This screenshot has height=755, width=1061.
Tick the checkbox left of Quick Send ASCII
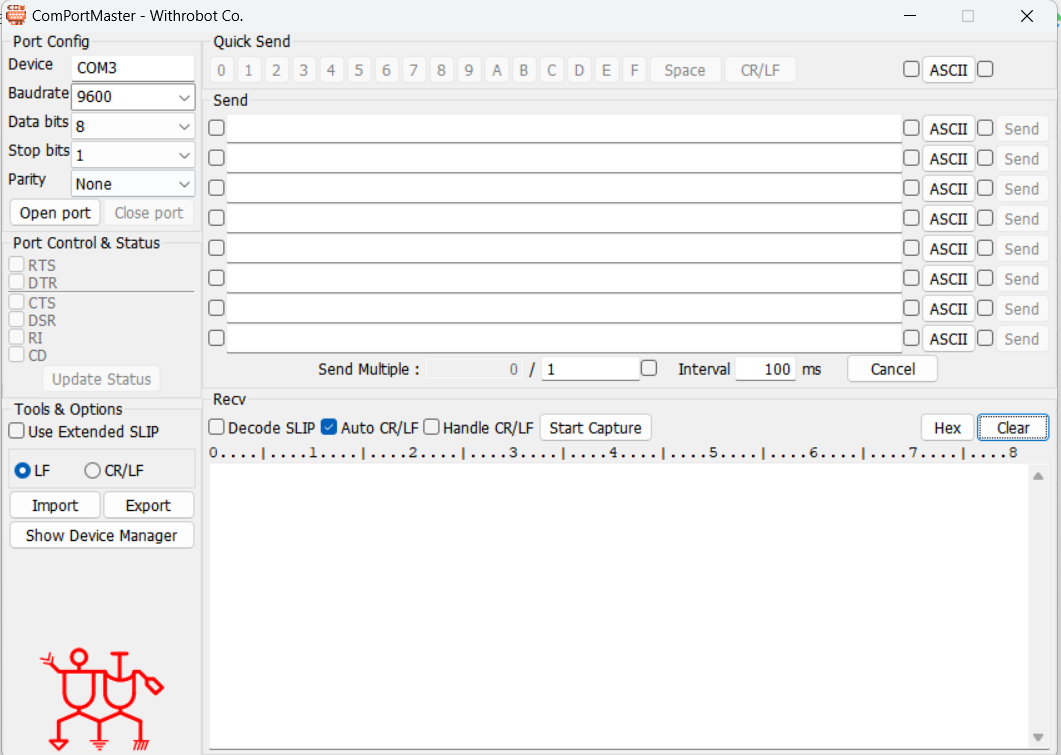[911, 70]
